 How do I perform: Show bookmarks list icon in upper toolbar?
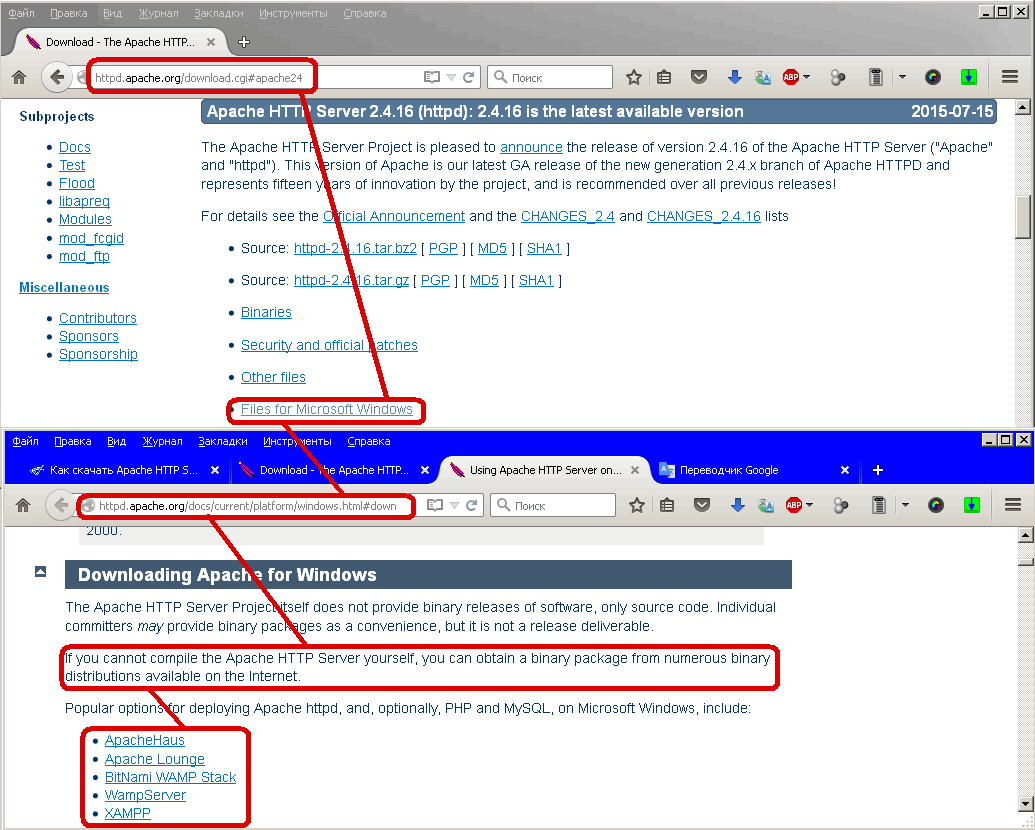point(664,77)
